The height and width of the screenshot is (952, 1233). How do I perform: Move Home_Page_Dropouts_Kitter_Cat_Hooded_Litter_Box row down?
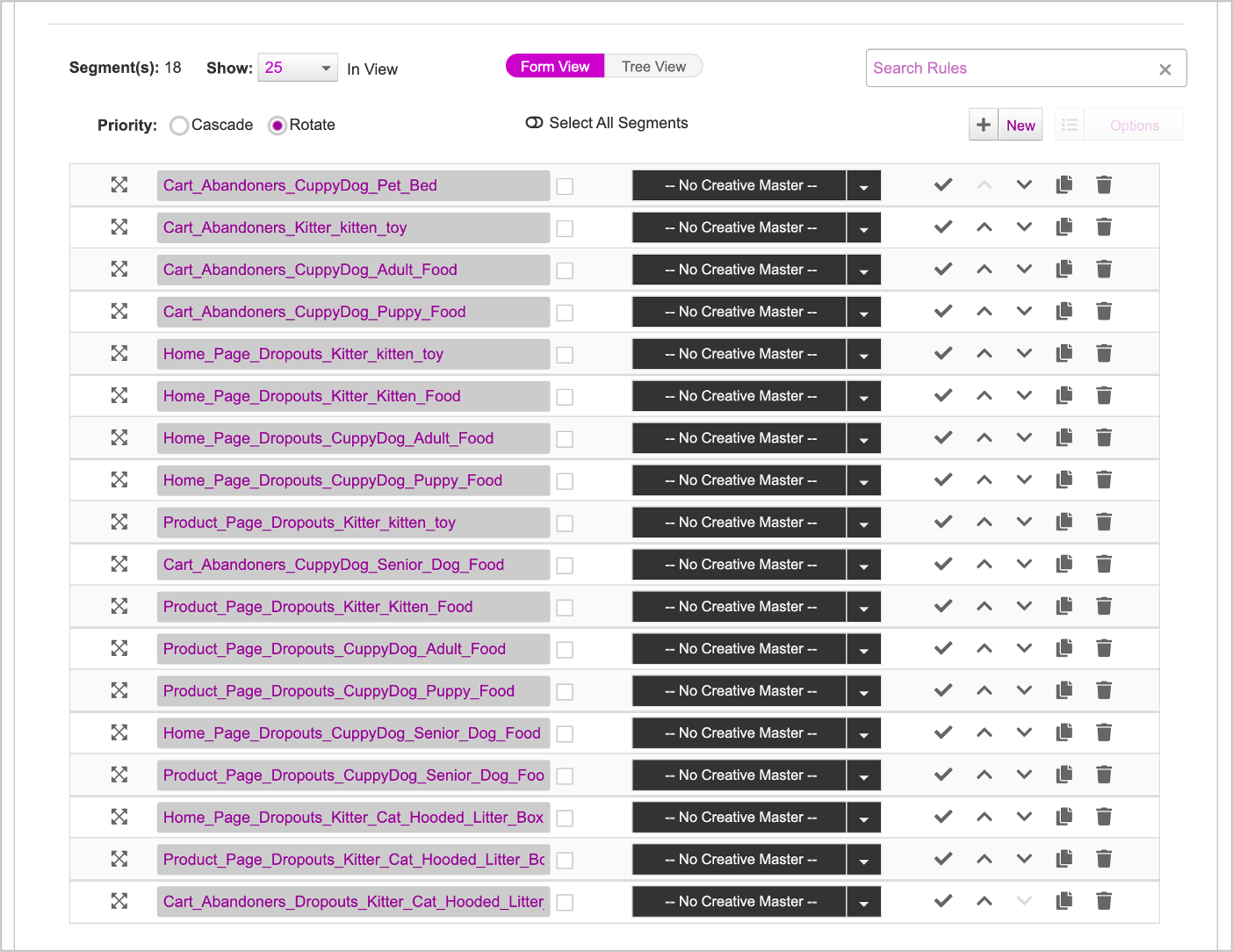(x=1024, y=817)
